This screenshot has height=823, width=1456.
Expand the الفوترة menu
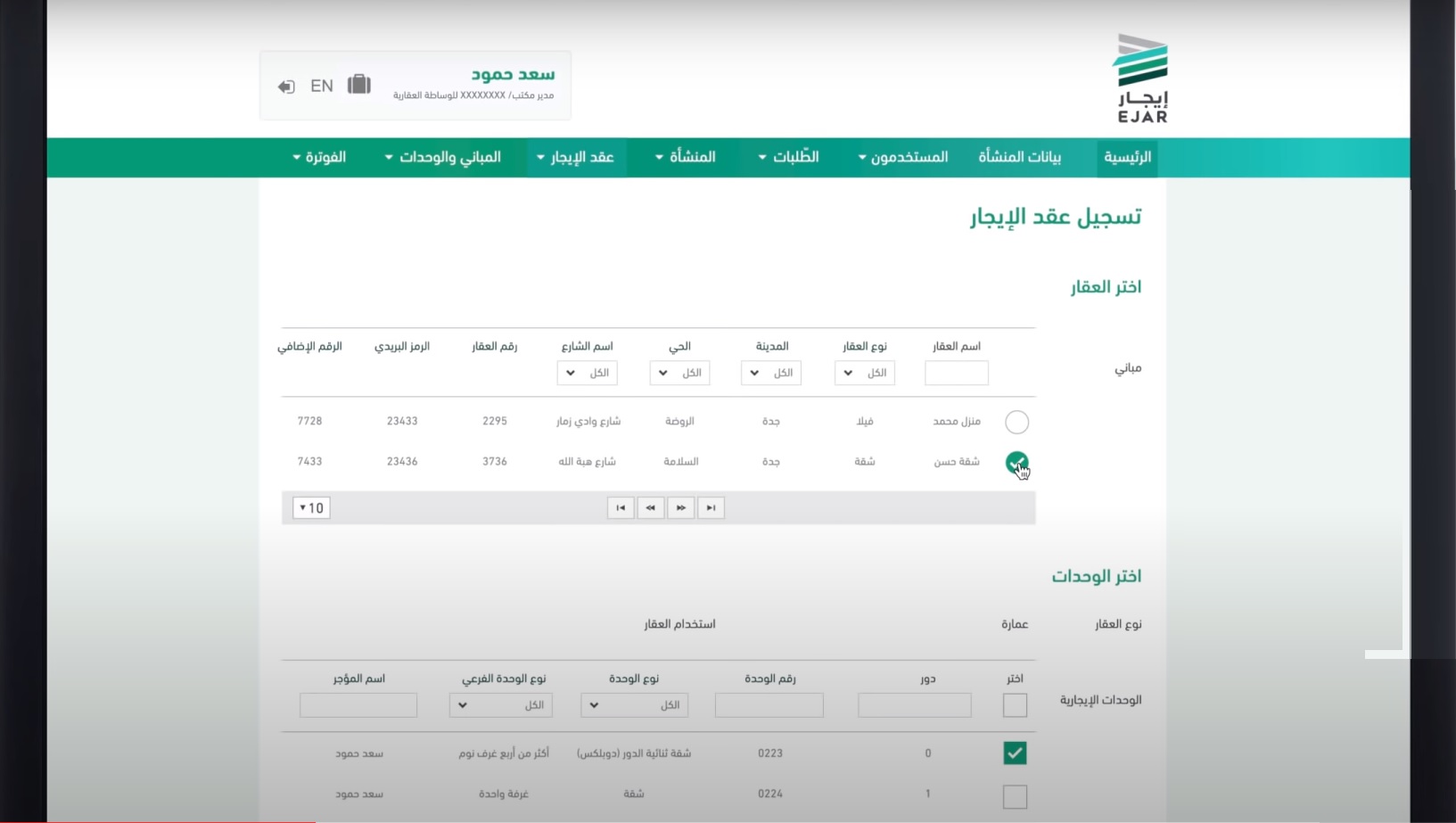[x=319, y=157]
